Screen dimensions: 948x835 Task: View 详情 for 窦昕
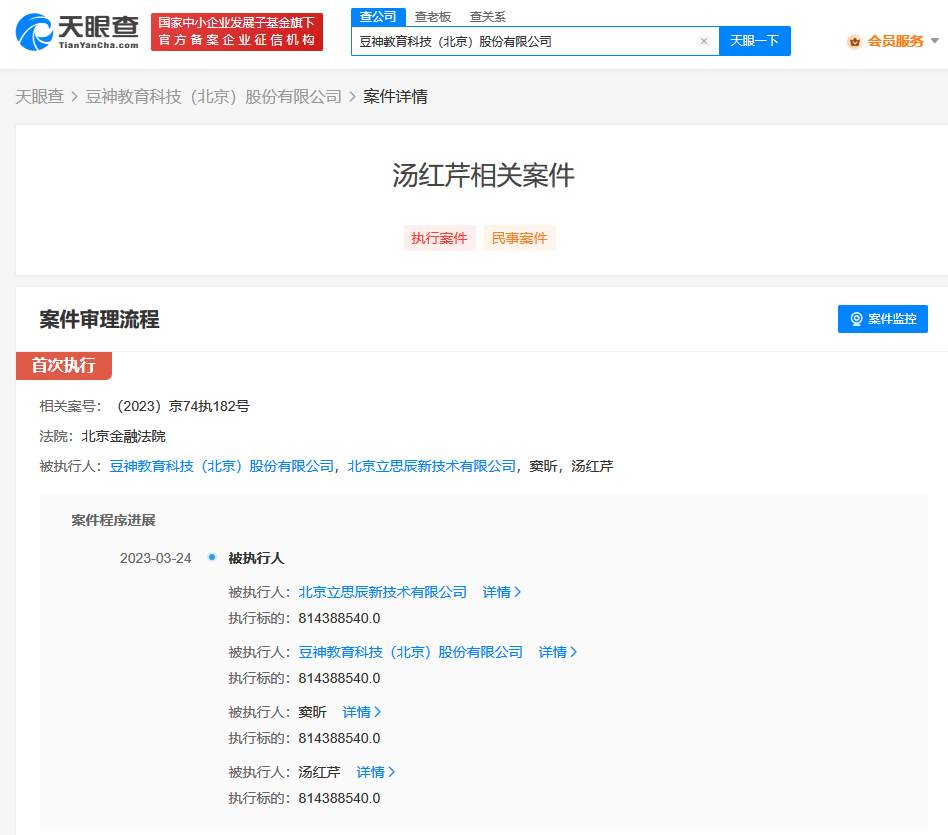click(362, 712)
